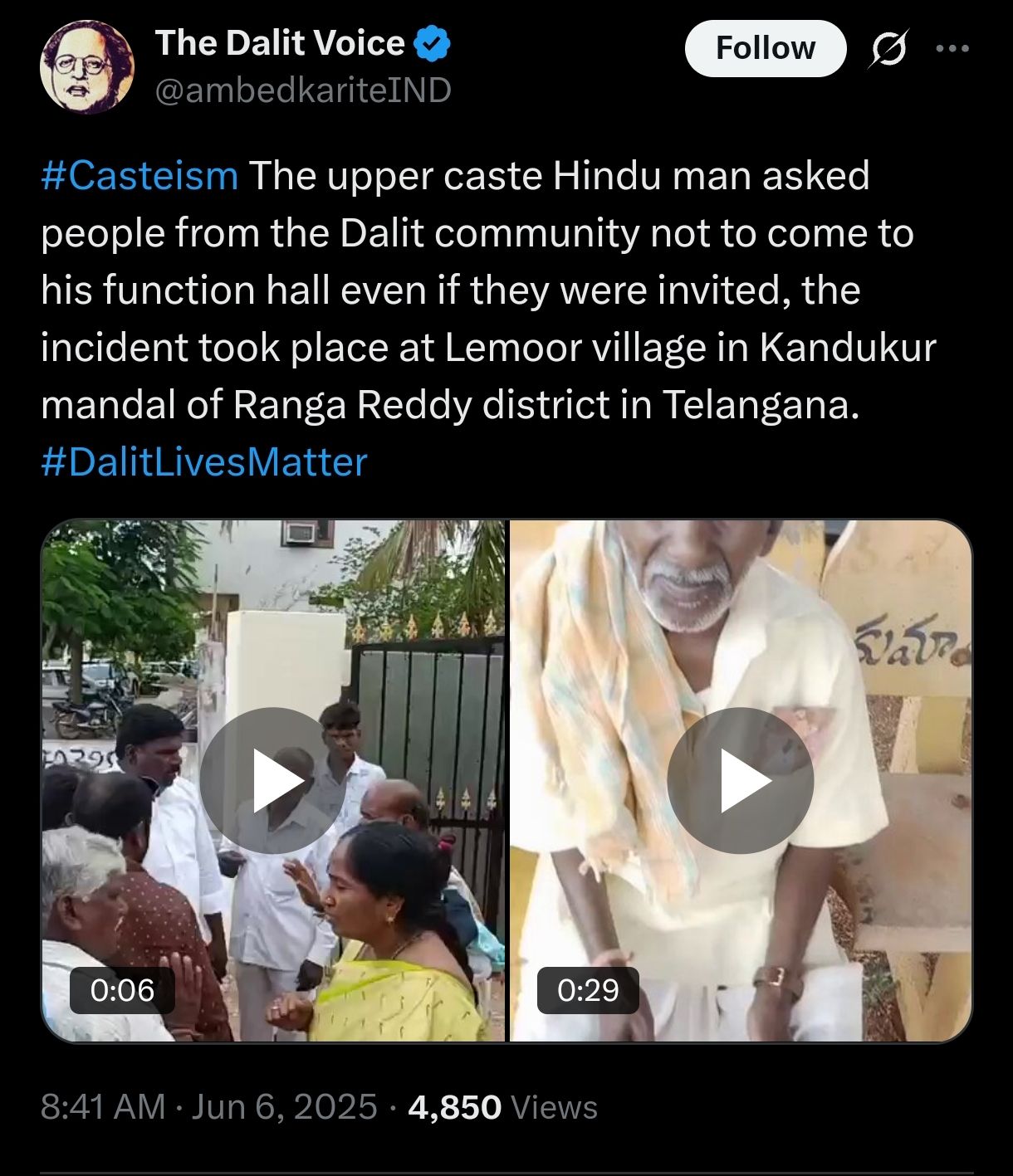This screenshot has width=1013, height=1176.
Task: Click the blue verified badge
Action: (433, 43)
